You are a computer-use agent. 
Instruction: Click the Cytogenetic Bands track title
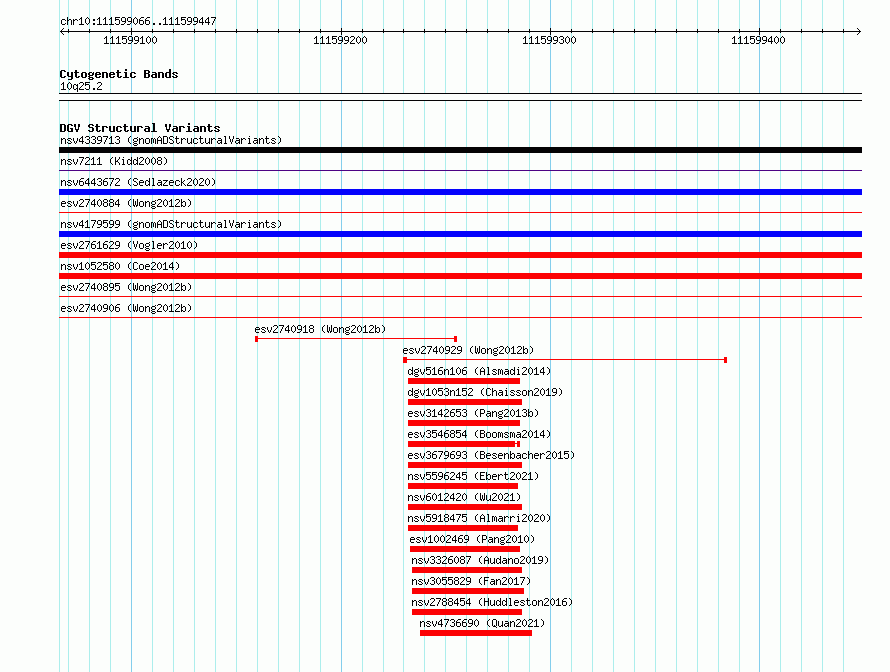click(119, 74)
